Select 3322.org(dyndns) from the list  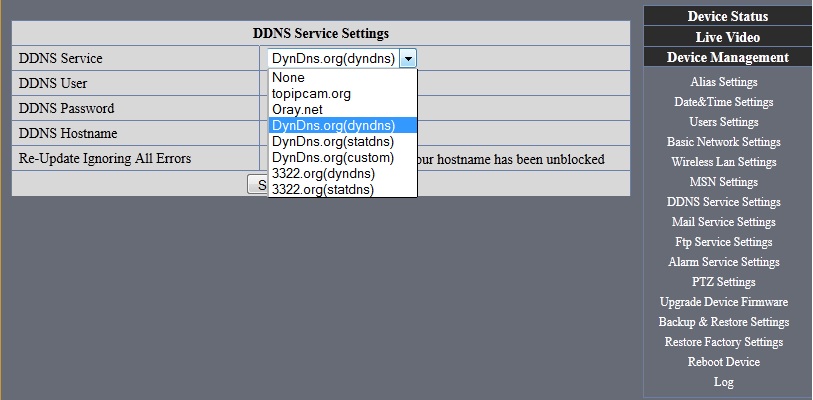coord(342,173)
